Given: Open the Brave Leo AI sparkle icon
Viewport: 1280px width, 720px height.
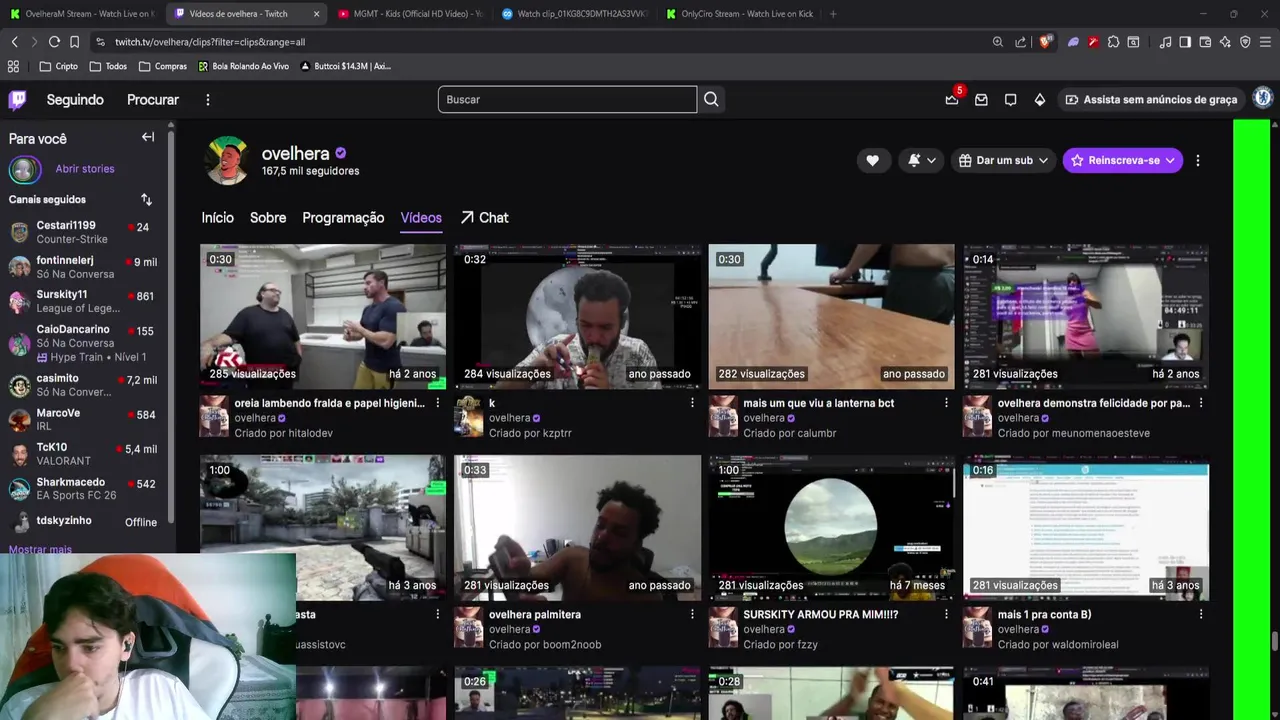Looking at the screenshot, I should 1225,42.
